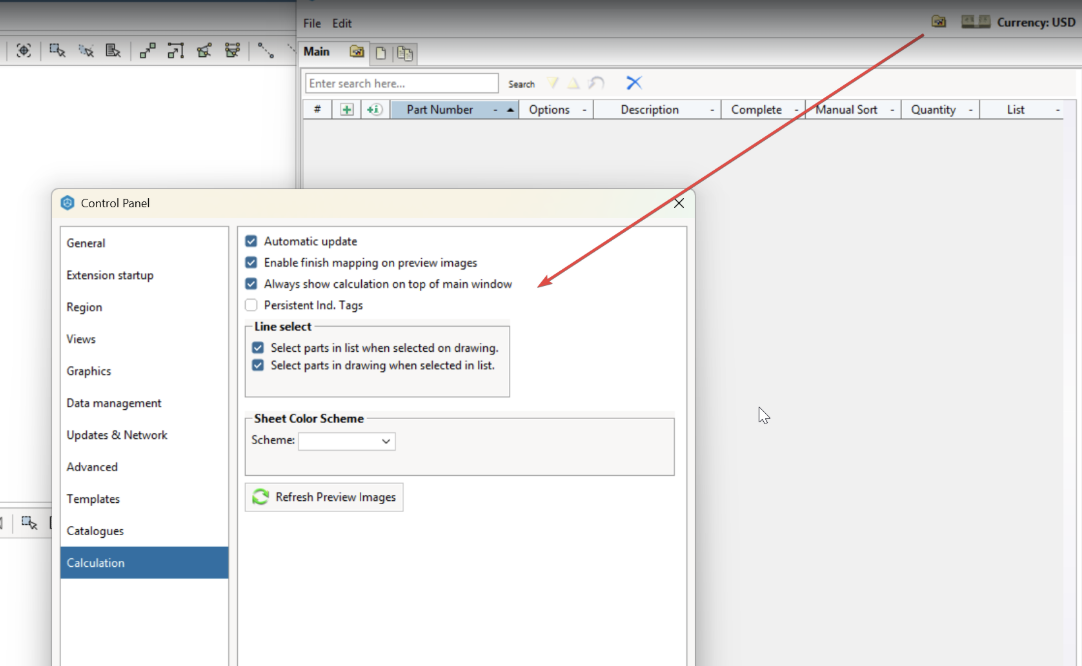The width and height of the screenshot is (1082, 666).
Task: Click the green plus add column icon
Action: tap(346, 110)
